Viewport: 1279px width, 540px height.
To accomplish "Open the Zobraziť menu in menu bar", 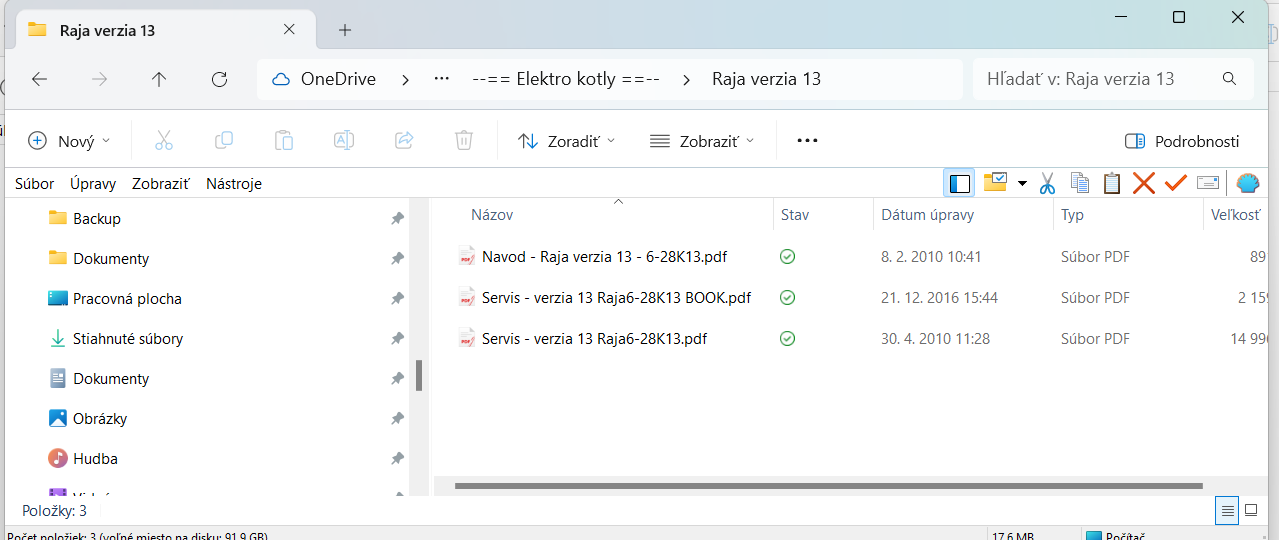I will [161, 183].
